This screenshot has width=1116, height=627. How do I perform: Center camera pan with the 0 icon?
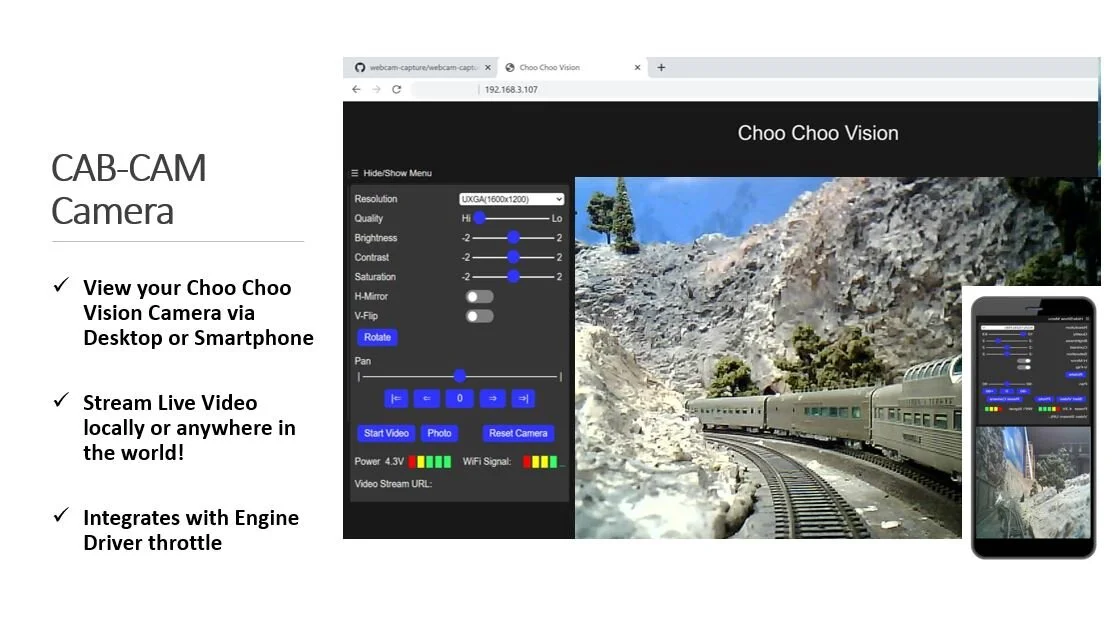(x=460, y=398)
